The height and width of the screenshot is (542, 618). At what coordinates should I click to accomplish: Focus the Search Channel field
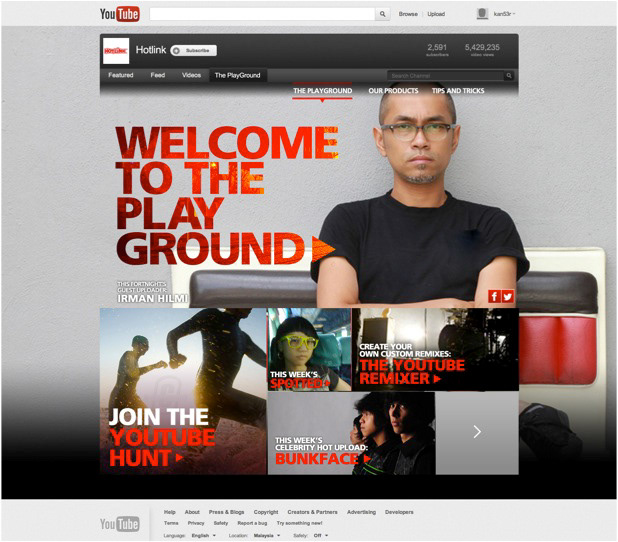pos(445,76)
